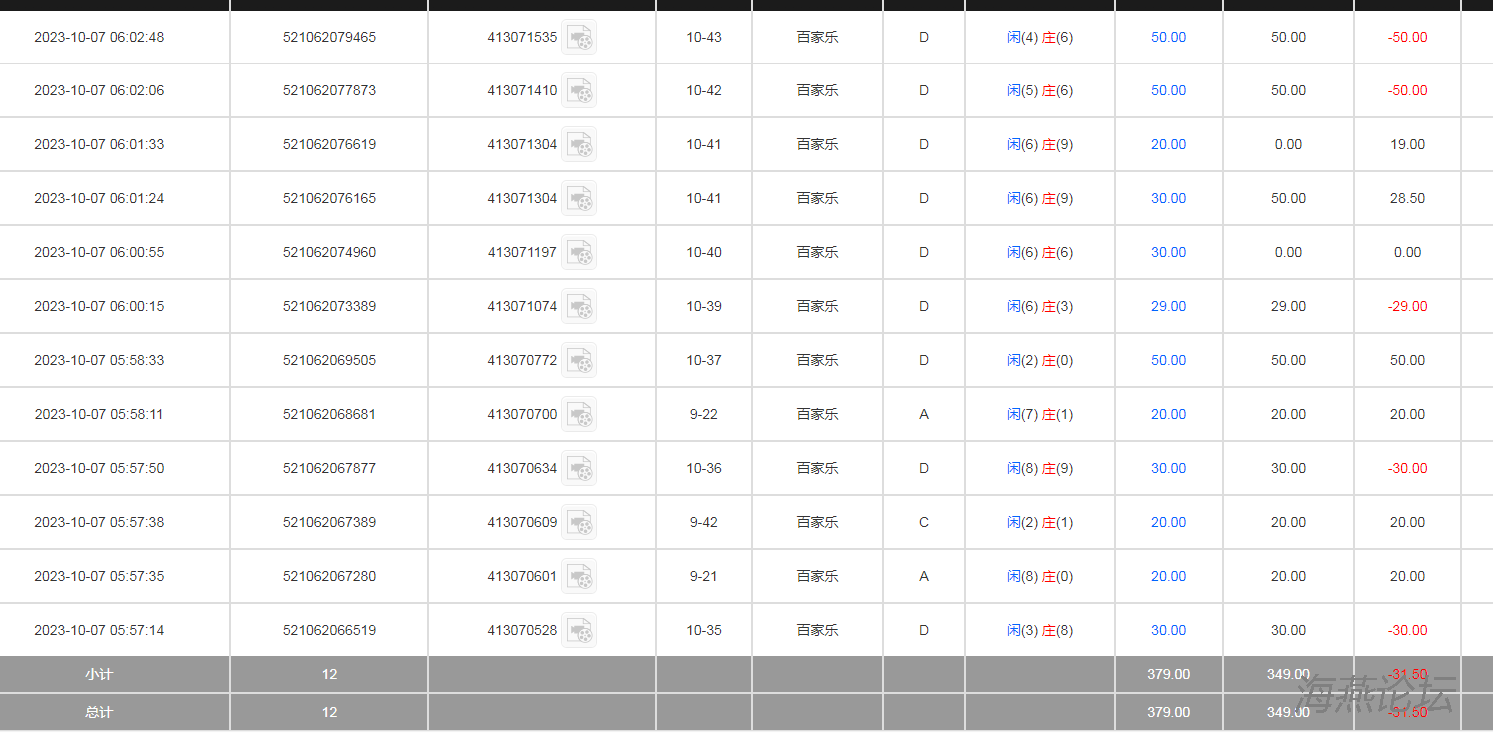Select order number 521062066519
The image size is (1493, 738).
coord(329,630)
